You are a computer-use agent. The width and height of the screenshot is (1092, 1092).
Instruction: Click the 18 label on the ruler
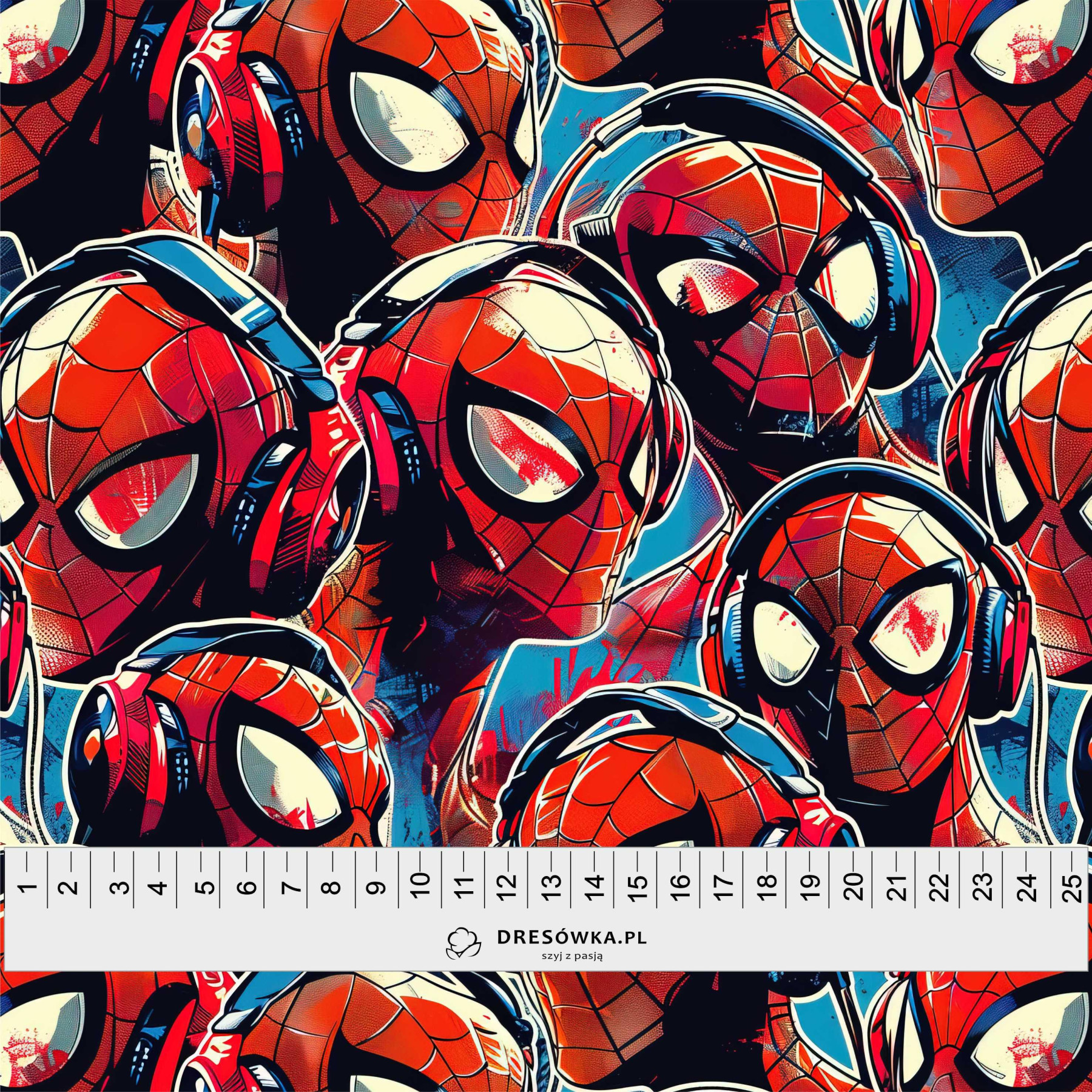coord(767,886)
